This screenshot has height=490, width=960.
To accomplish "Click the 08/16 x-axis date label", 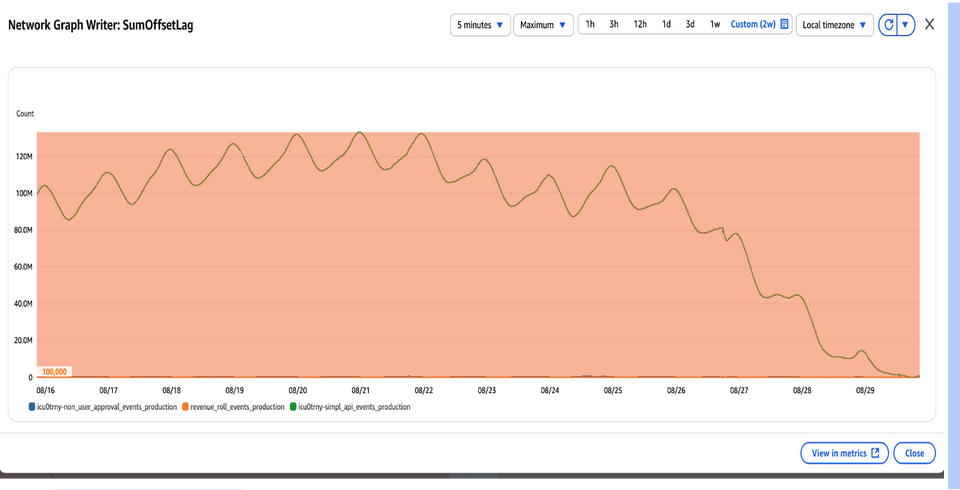I will 45,390.
